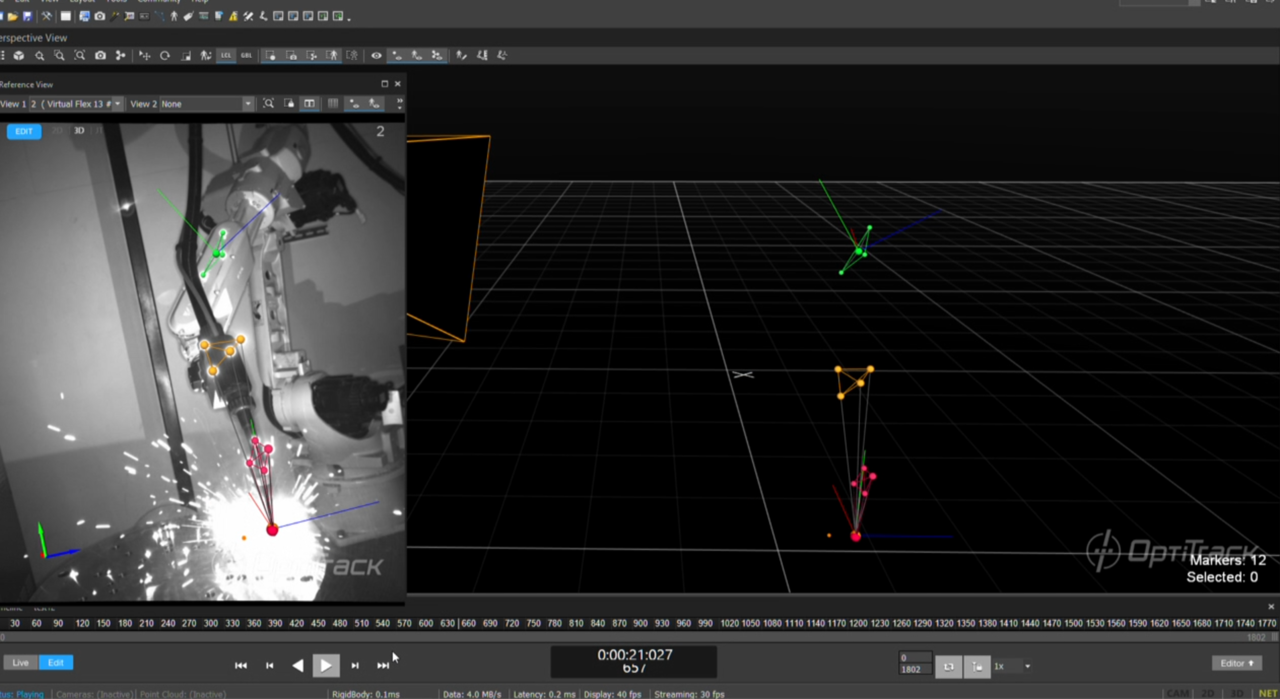Click the CAM status indicator
This screenshot has width=1280, height=699.
click(1178, 694)
